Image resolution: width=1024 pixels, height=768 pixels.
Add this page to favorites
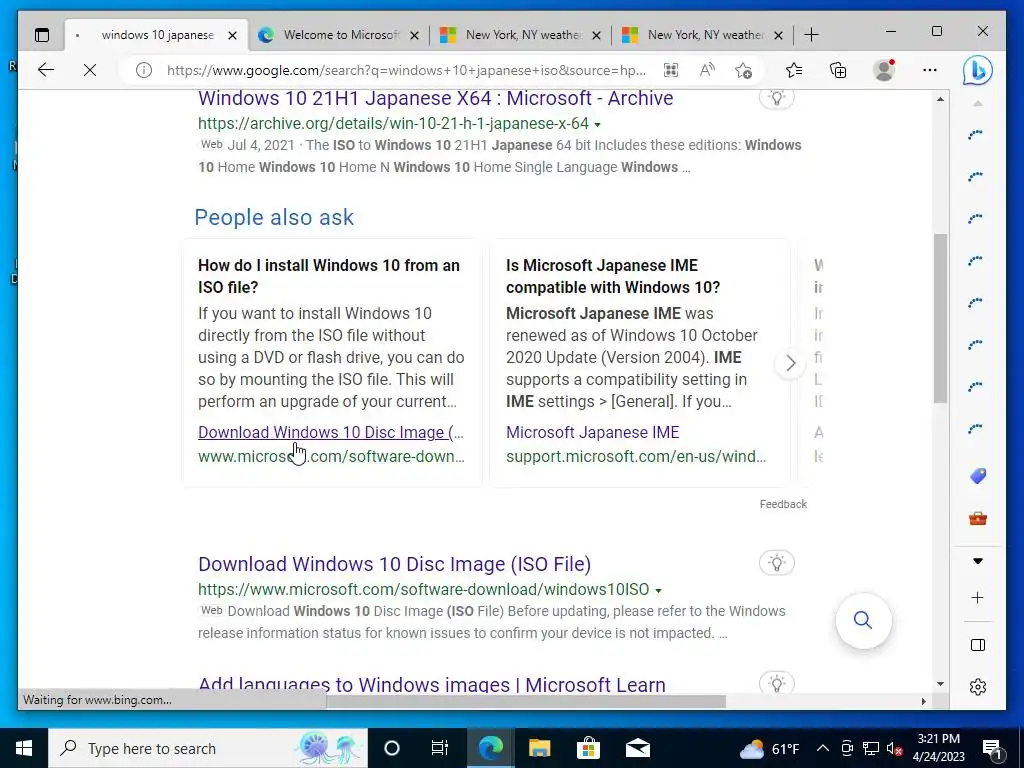pos(743,70)
